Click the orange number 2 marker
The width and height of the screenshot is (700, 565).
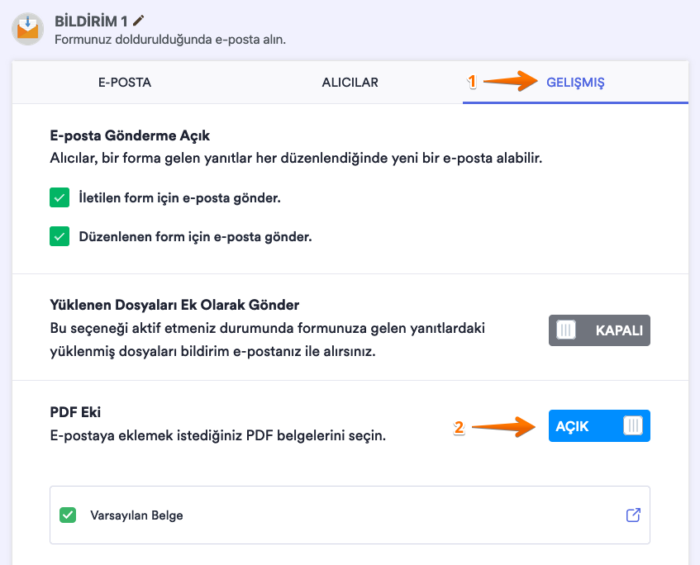tap(459, 428)
